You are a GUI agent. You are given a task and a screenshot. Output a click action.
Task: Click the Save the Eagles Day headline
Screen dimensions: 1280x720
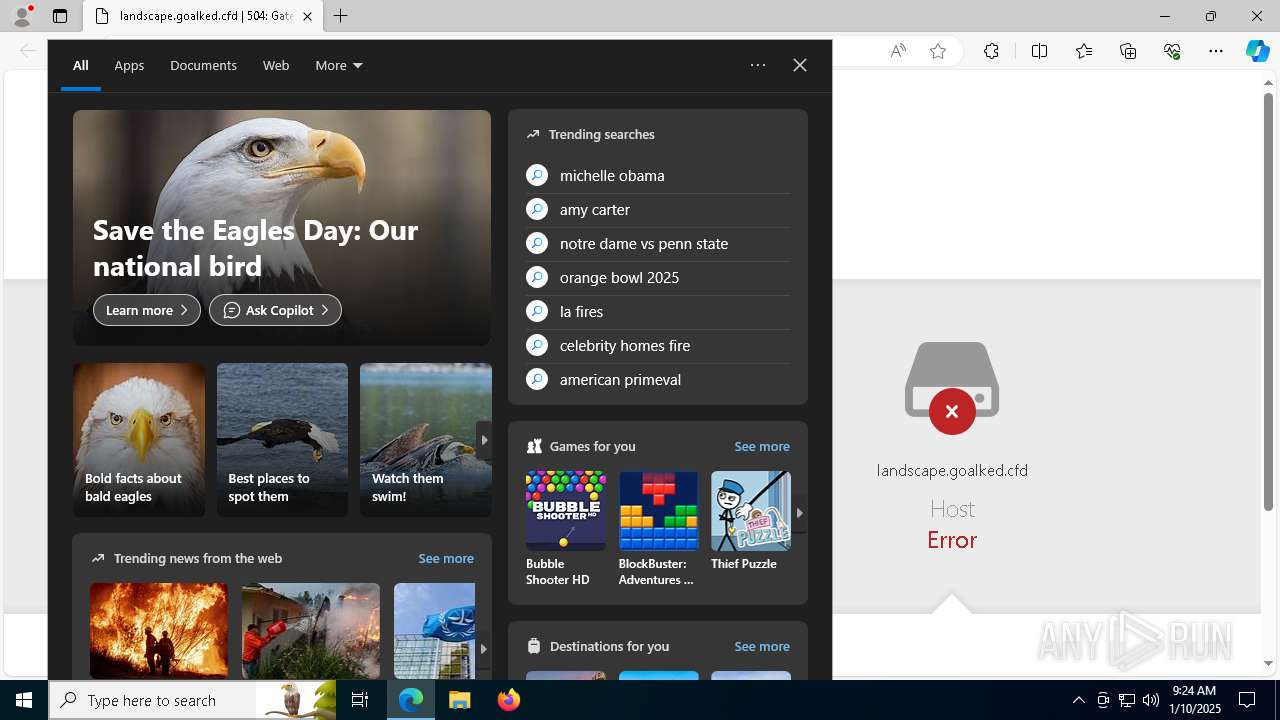(x=255, y=248)
